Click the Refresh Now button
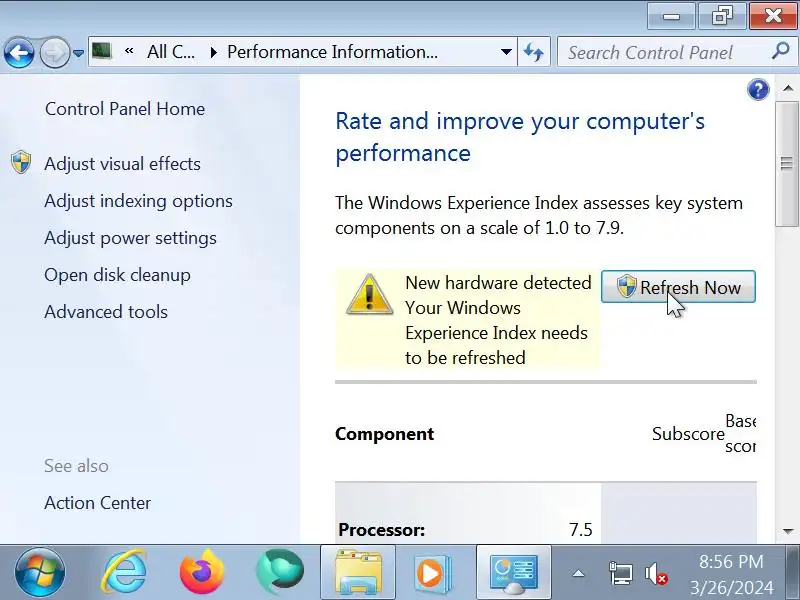The height and width of the screenshot is (600, 800). (x=678, y=287)
